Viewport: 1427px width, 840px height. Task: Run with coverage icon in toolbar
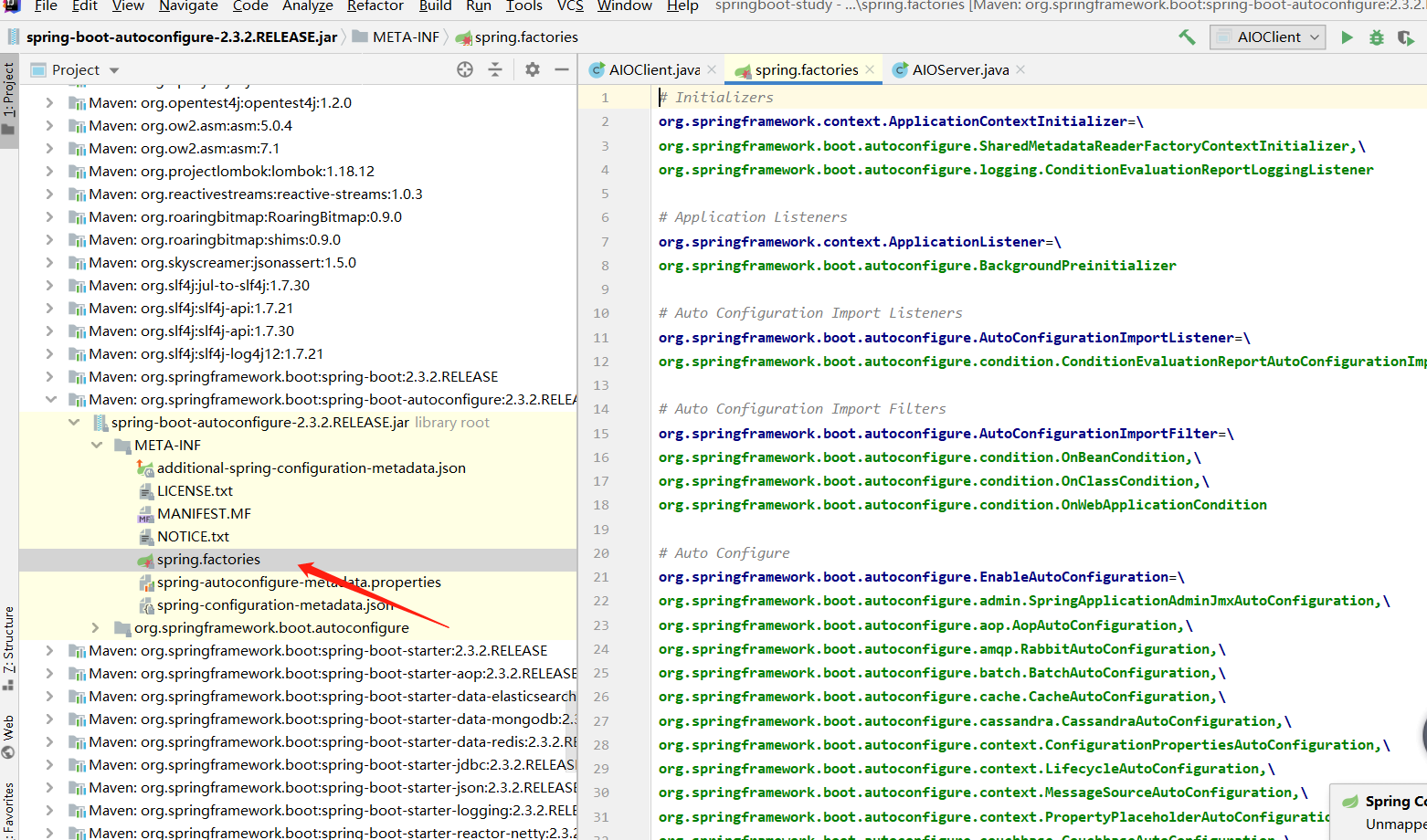coord(1406,37)
